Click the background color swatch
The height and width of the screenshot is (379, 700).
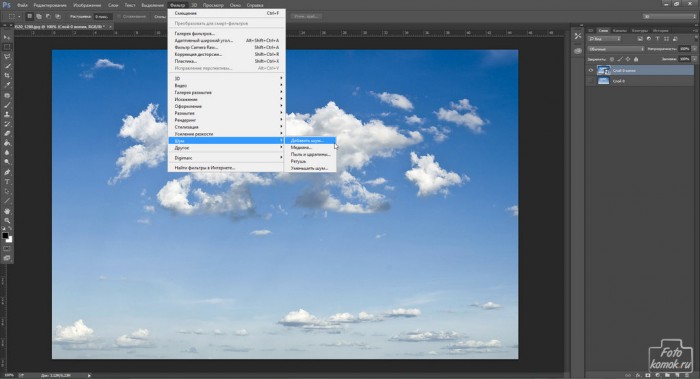pyautogui.click(x=9, y=239)
